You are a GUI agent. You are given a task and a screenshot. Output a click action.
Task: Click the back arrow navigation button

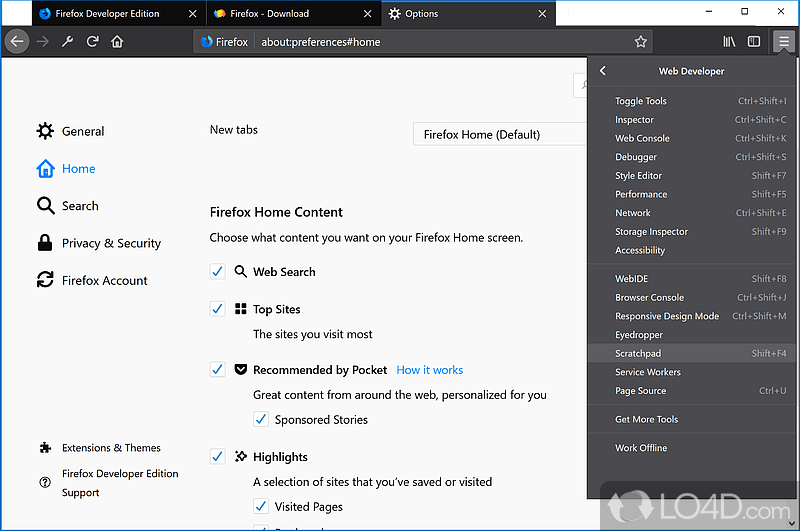17,41
